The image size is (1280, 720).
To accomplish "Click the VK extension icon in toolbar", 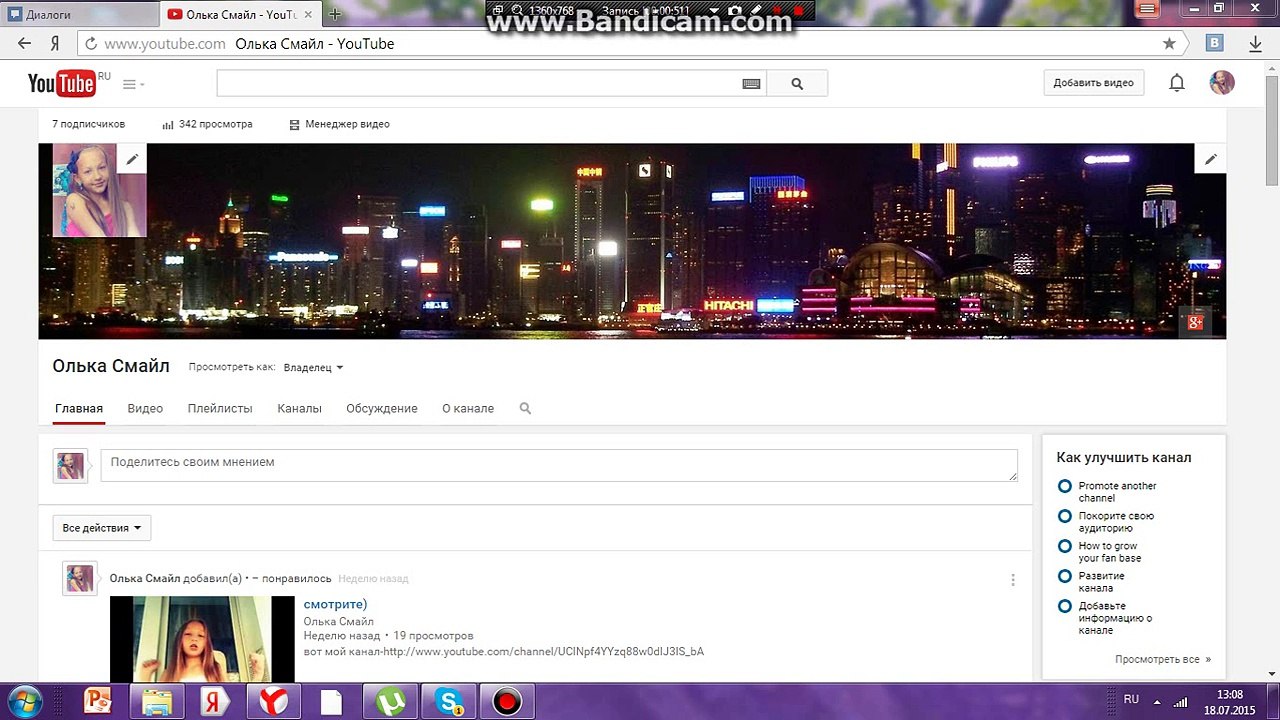I will [x=1215, y=43].
